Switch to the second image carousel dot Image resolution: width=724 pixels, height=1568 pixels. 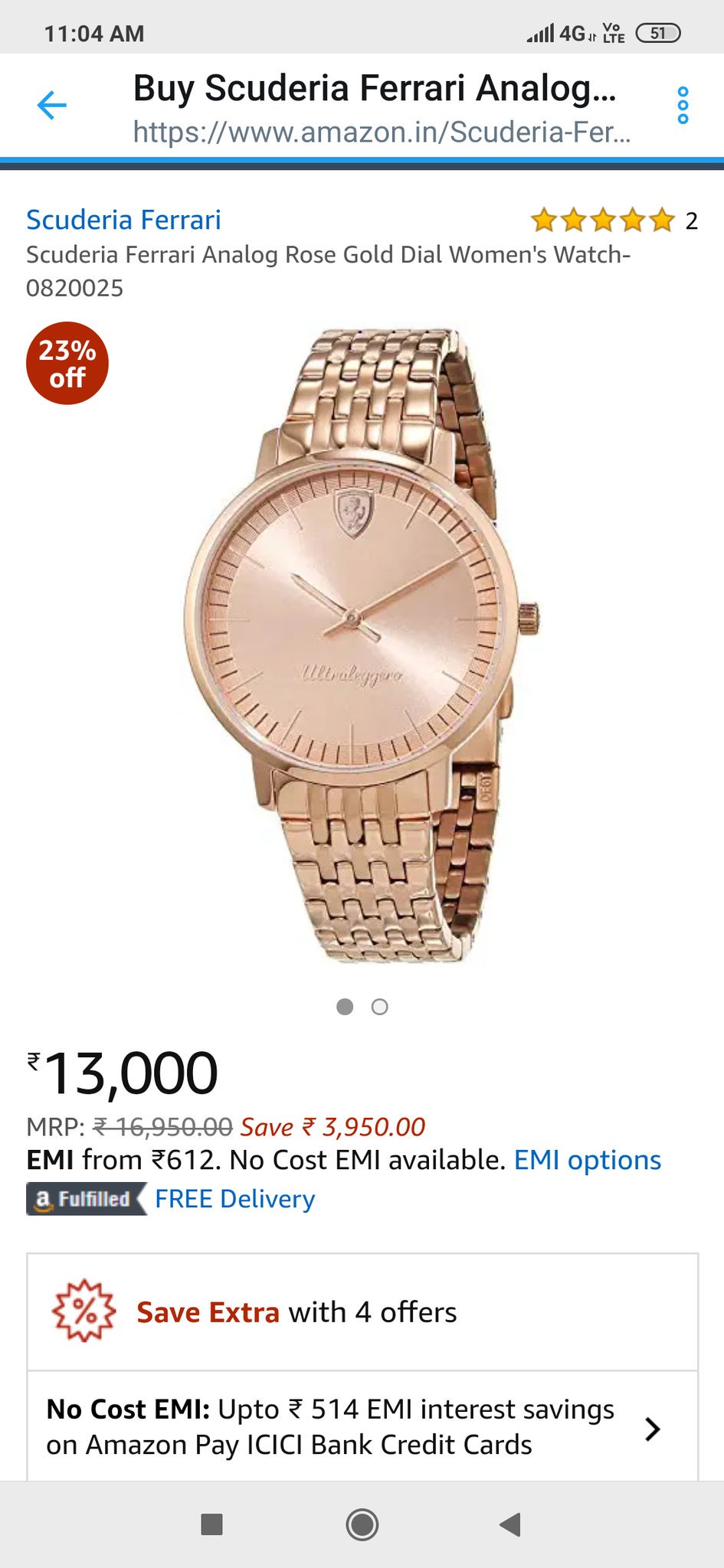click(379, 1007)
